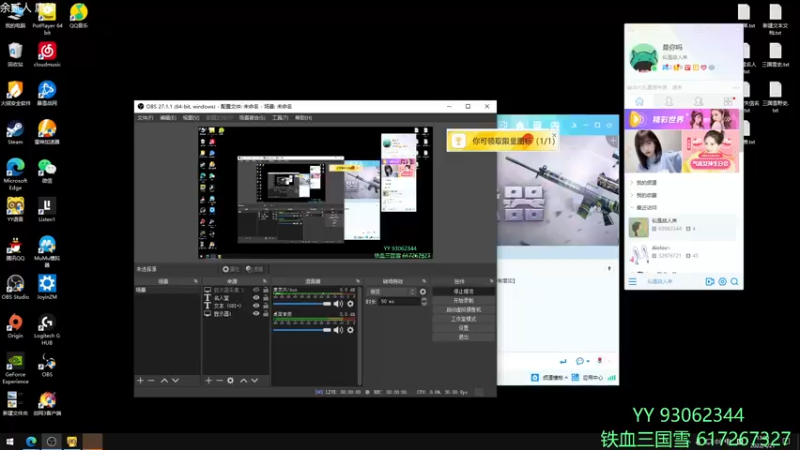Hide the 文本 (GDI+) source
This screenshot has width=800, height=450.
coord(256,306)
